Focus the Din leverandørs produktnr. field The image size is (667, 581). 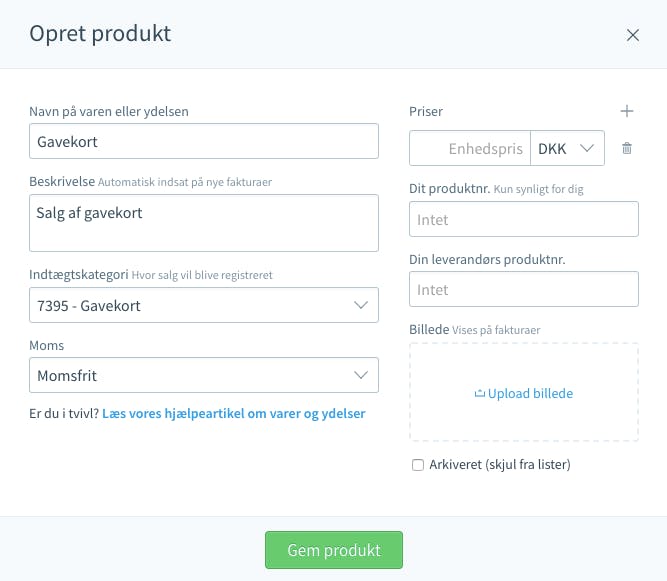[x=524, y=289]
